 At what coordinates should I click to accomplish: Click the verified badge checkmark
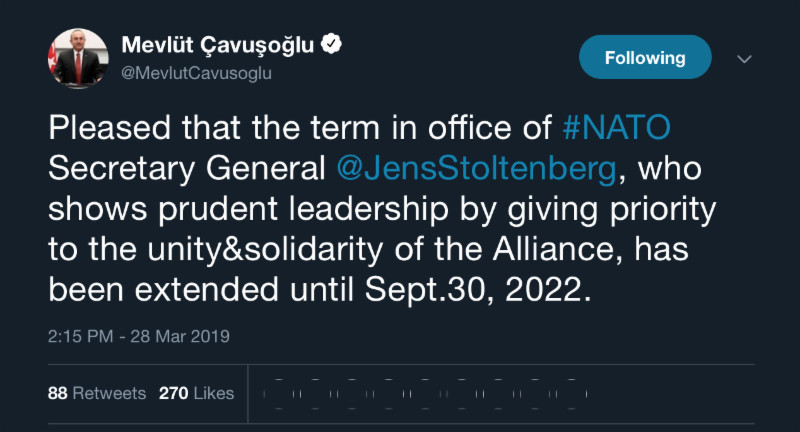(x=331, y=44)
